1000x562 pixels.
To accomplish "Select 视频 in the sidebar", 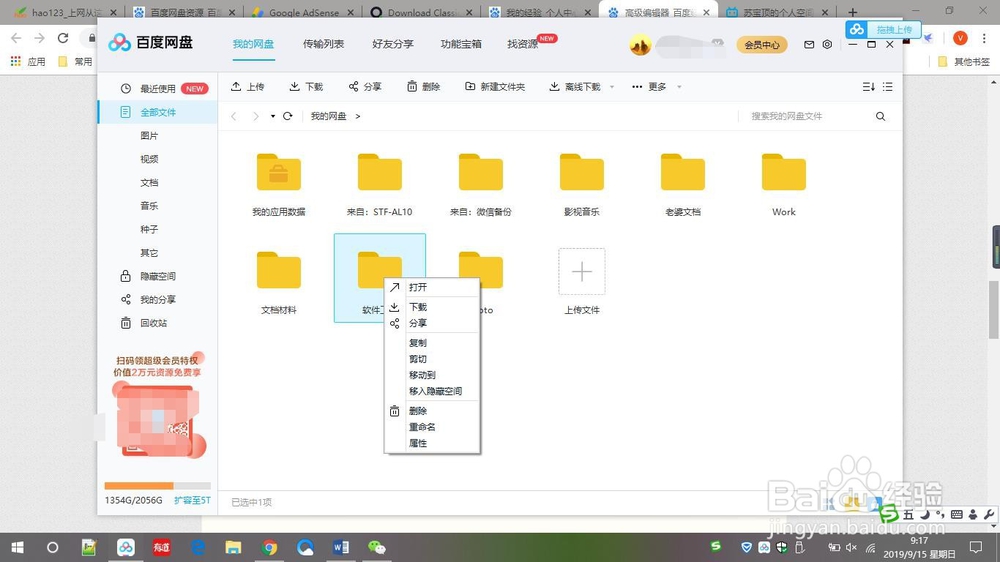I will 149,159.
